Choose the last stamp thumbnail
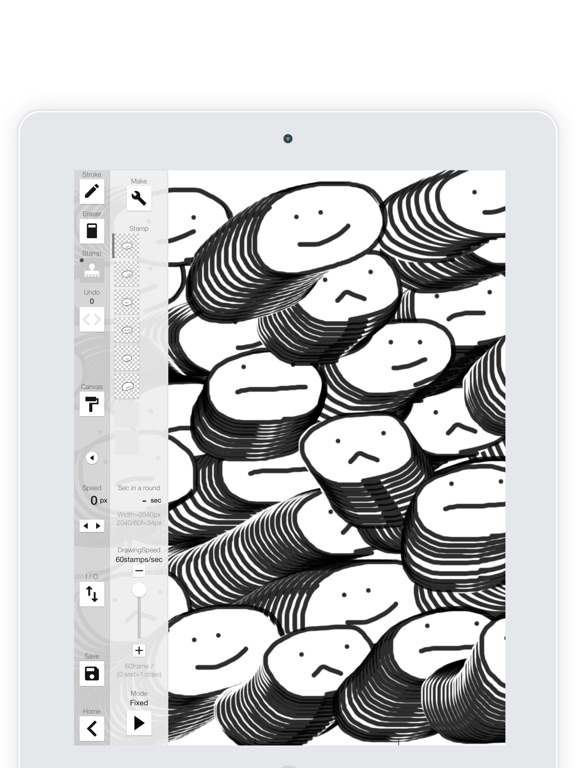 (127, 386)
